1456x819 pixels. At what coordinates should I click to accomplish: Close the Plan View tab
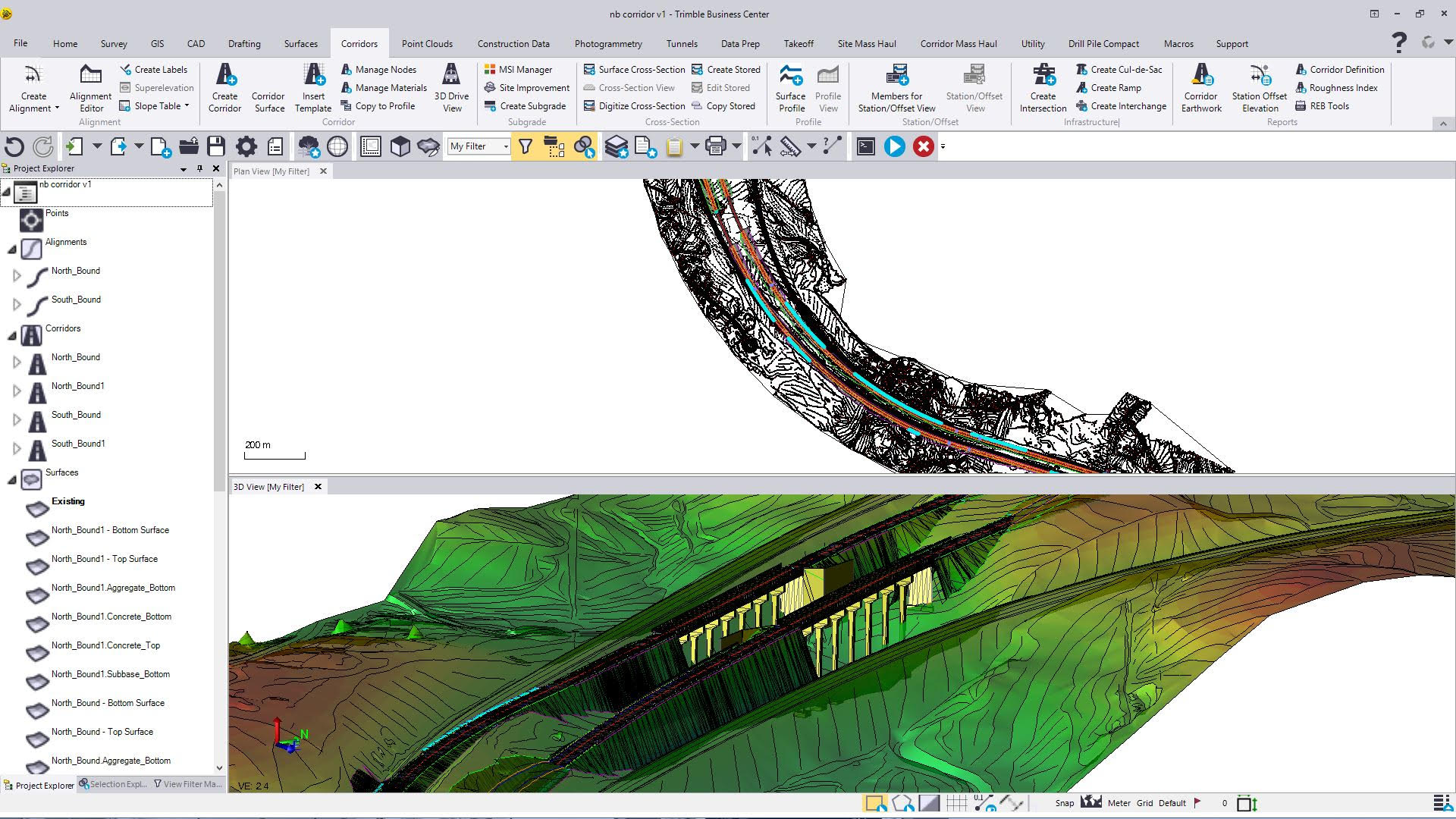(323, 171)
